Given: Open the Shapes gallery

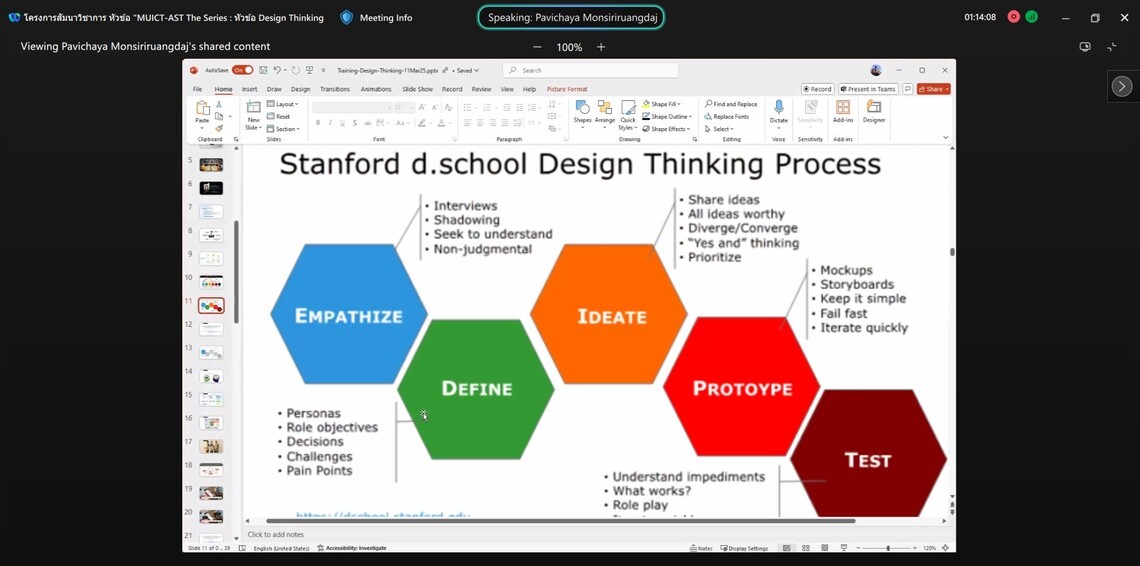Looking at the screenshot, I should (582, 108).
